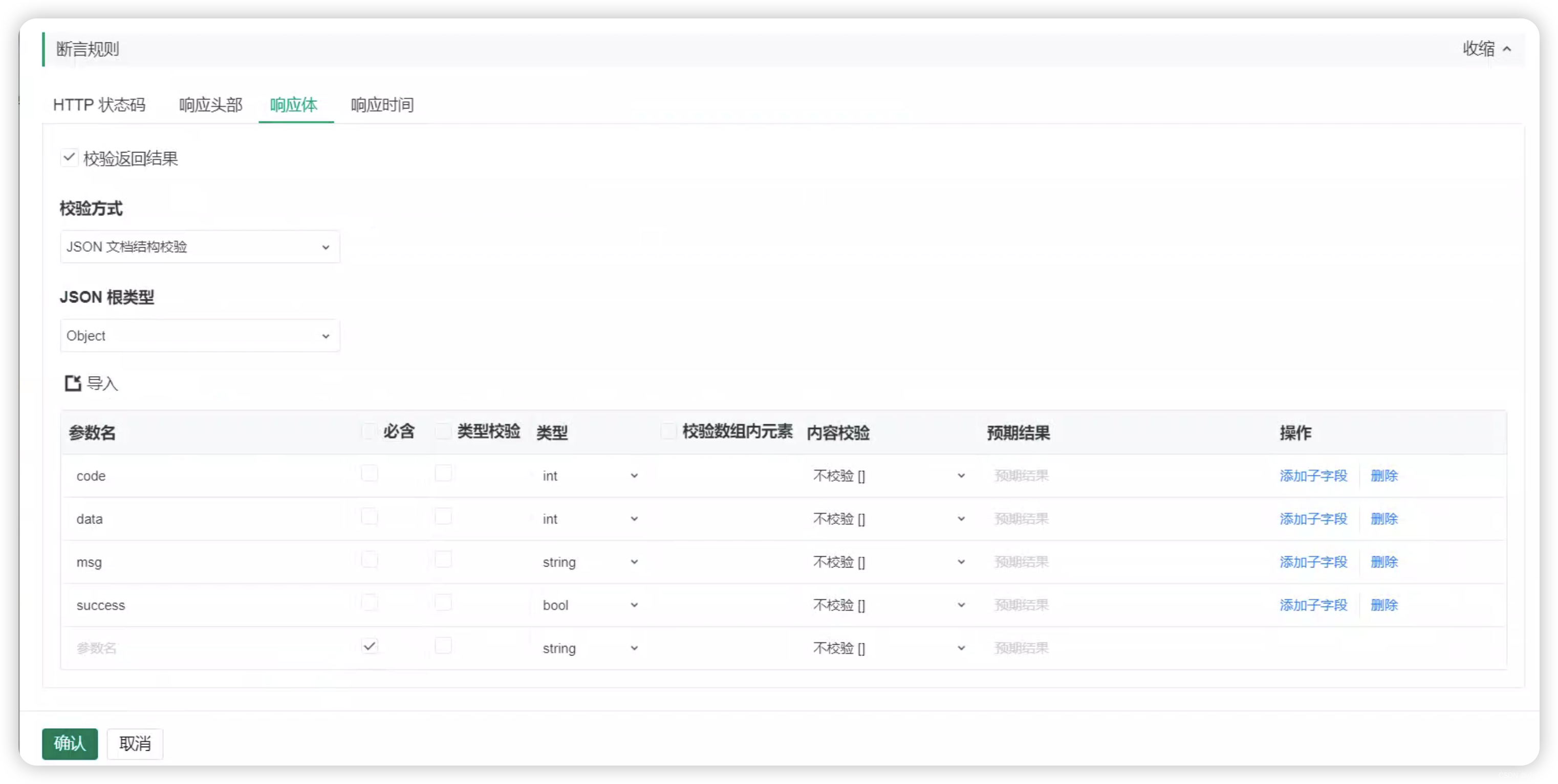1558x784 pixels.
Task: Go to the 响应时间 tab
Action: [x=382, y=105]
